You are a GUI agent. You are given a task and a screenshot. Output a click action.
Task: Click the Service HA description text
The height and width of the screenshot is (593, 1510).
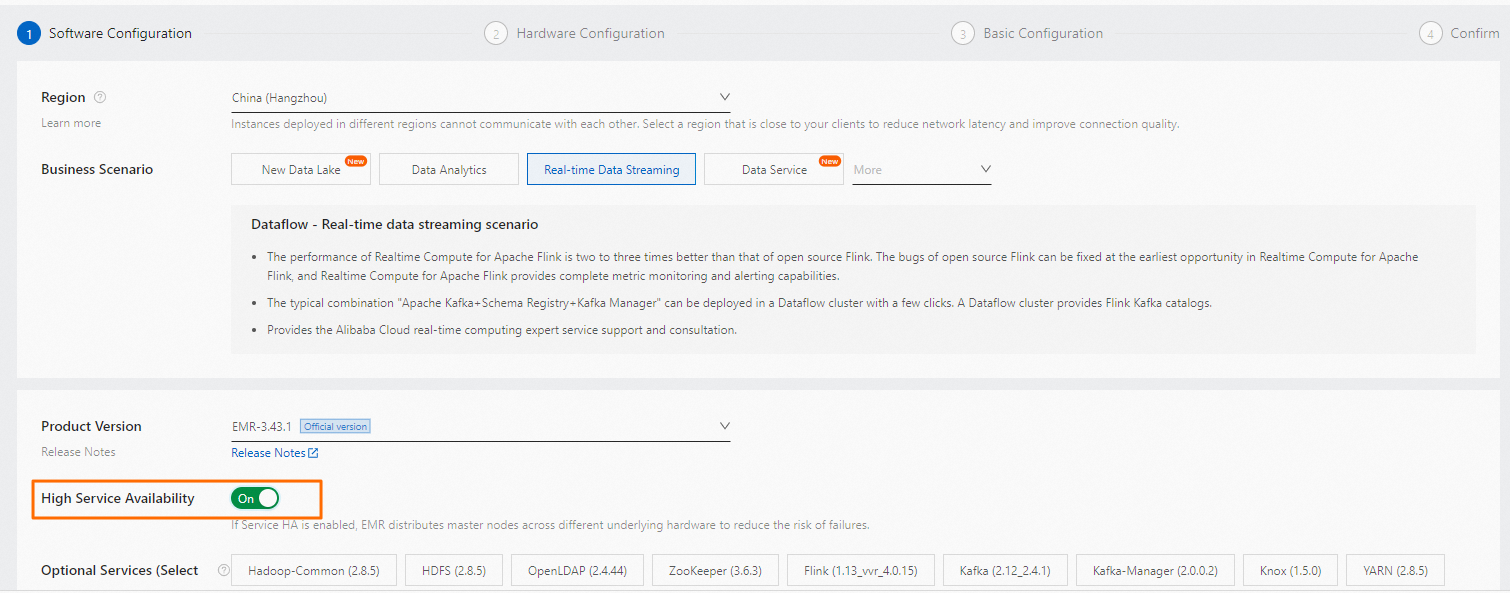[551, 524]
